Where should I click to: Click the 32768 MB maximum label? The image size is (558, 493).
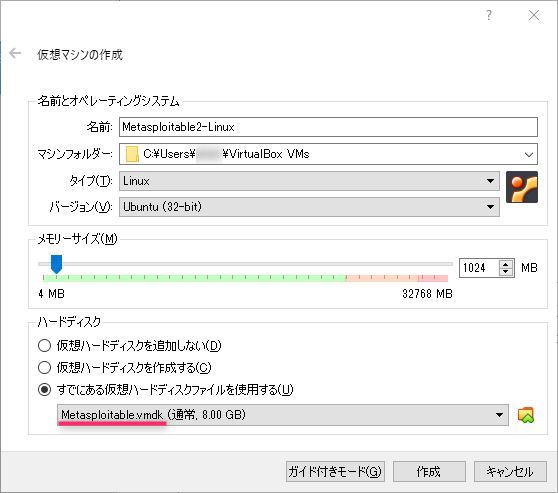pyautogui.click(x=427, y=294)
